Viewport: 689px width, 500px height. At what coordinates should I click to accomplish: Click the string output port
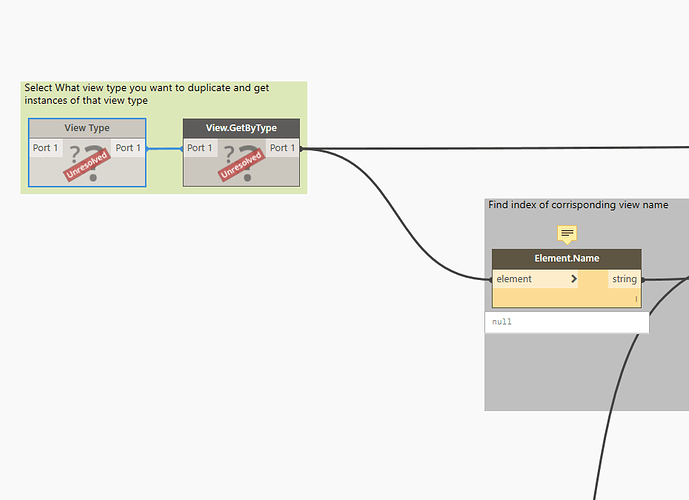point(624,279)
